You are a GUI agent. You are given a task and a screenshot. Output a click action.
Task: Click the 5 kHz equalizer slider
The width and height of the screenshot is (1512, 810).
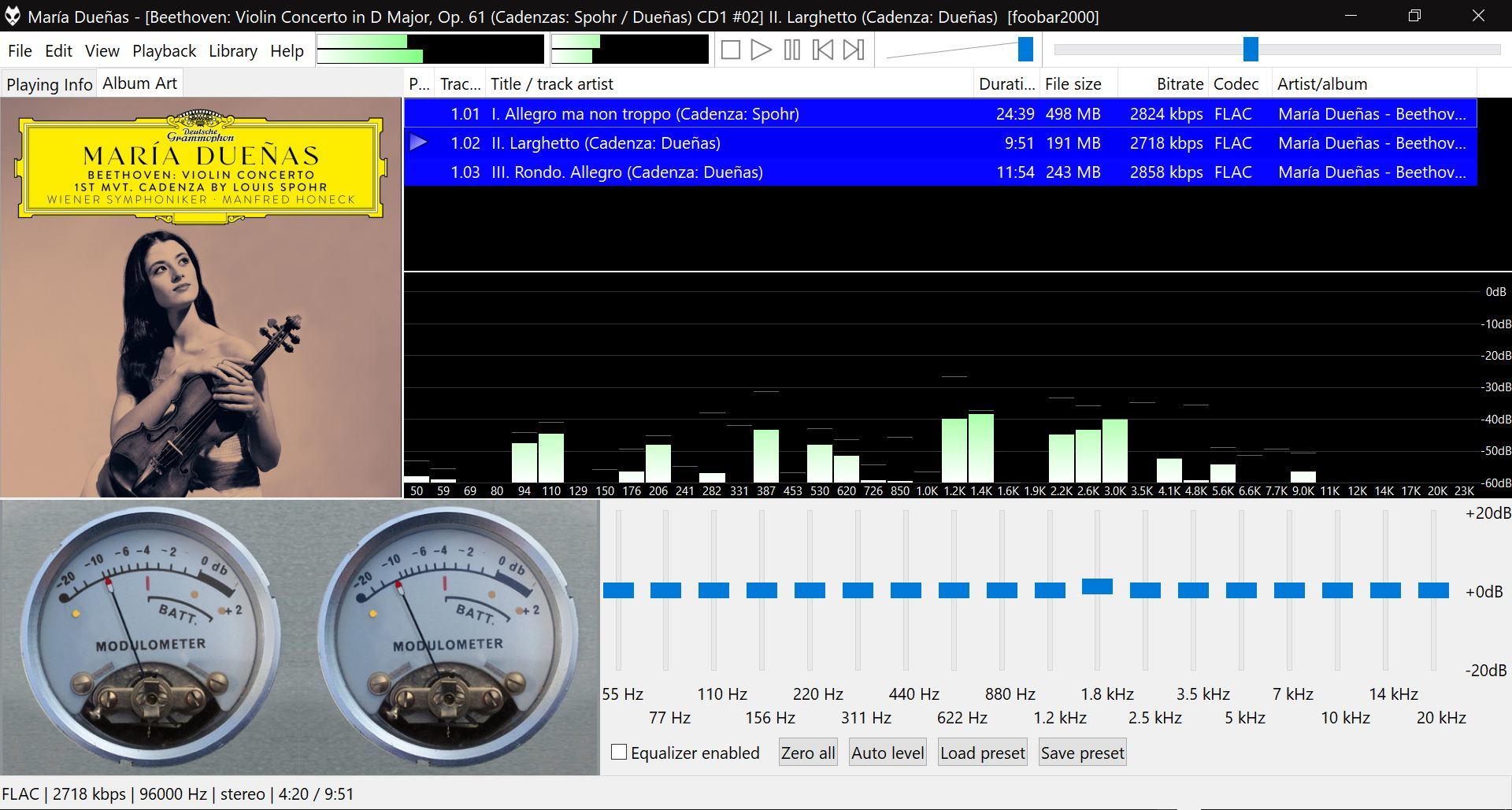(x=1242, y=590)
